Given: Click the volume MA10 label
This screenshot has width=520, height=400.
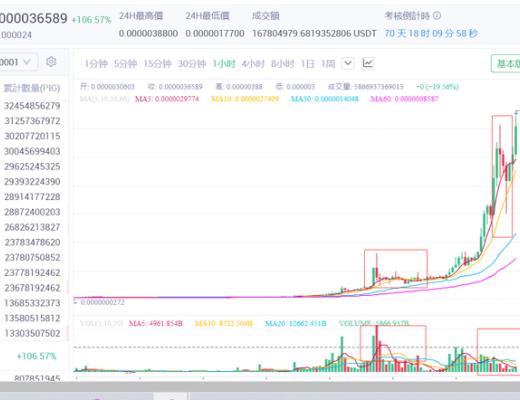Looking at the screenshot, I should click(x=224, y=323).
